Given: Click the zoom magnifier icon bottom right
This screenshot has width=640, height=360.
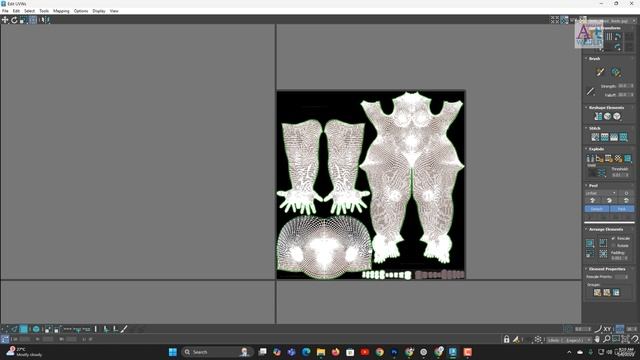Looking at the screenshot, I should [x=607, y=339].
